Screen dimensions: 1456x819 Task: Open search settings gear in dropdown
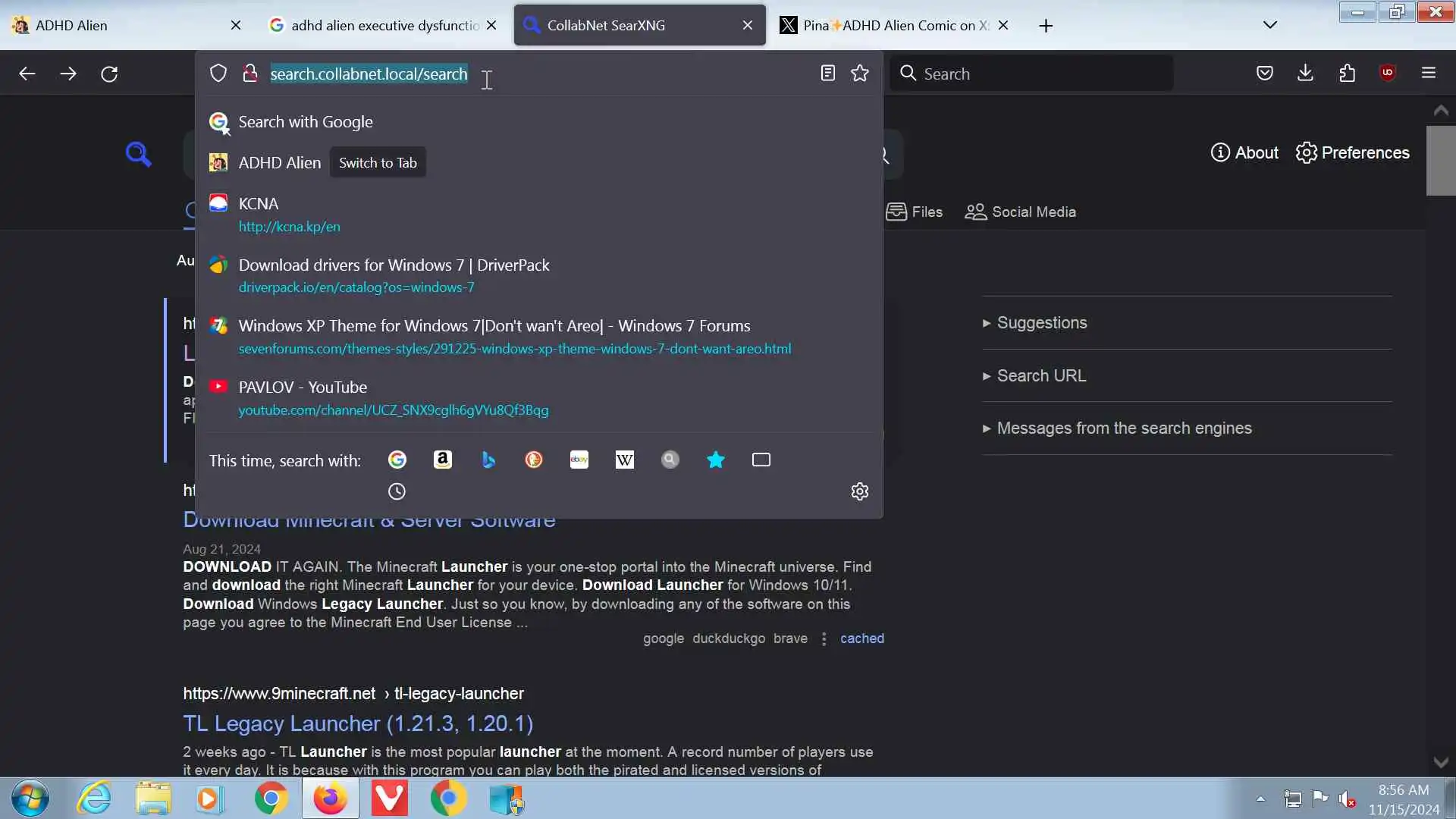[859, 491]
